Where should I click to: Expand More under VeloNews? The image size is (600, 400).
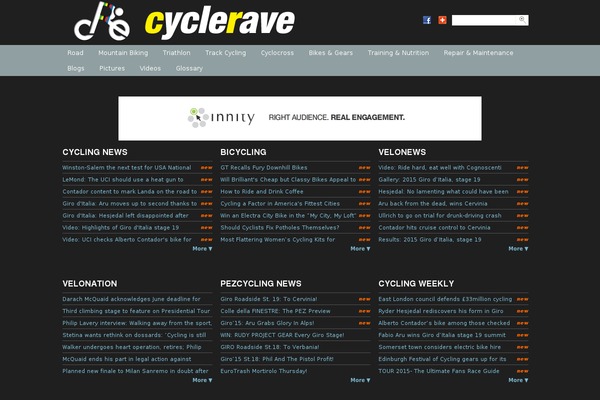[518, 249]
